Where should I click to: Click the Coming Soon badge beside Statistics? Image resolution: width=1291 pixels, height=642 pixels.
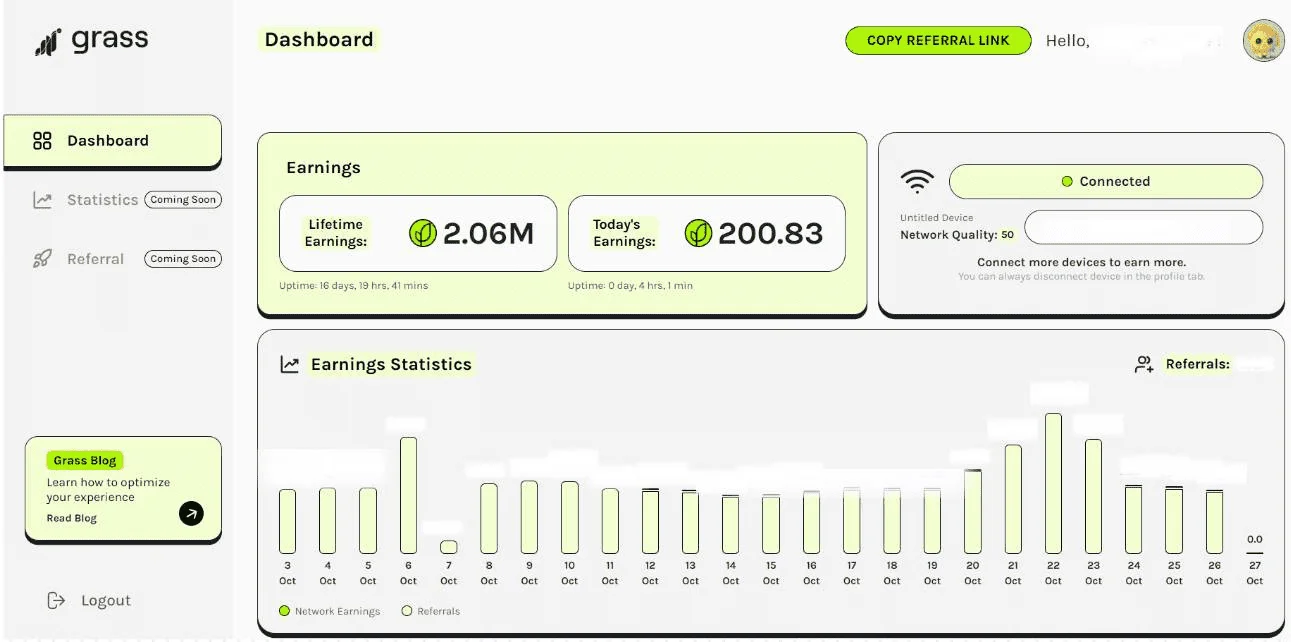pos(183,200)
